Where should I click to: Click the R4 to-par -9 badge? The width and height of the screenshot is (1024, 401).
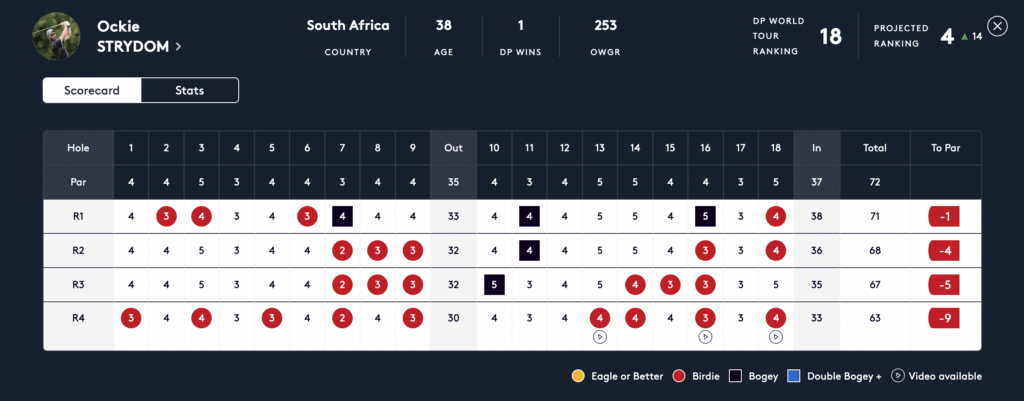(x=945, y=319)
